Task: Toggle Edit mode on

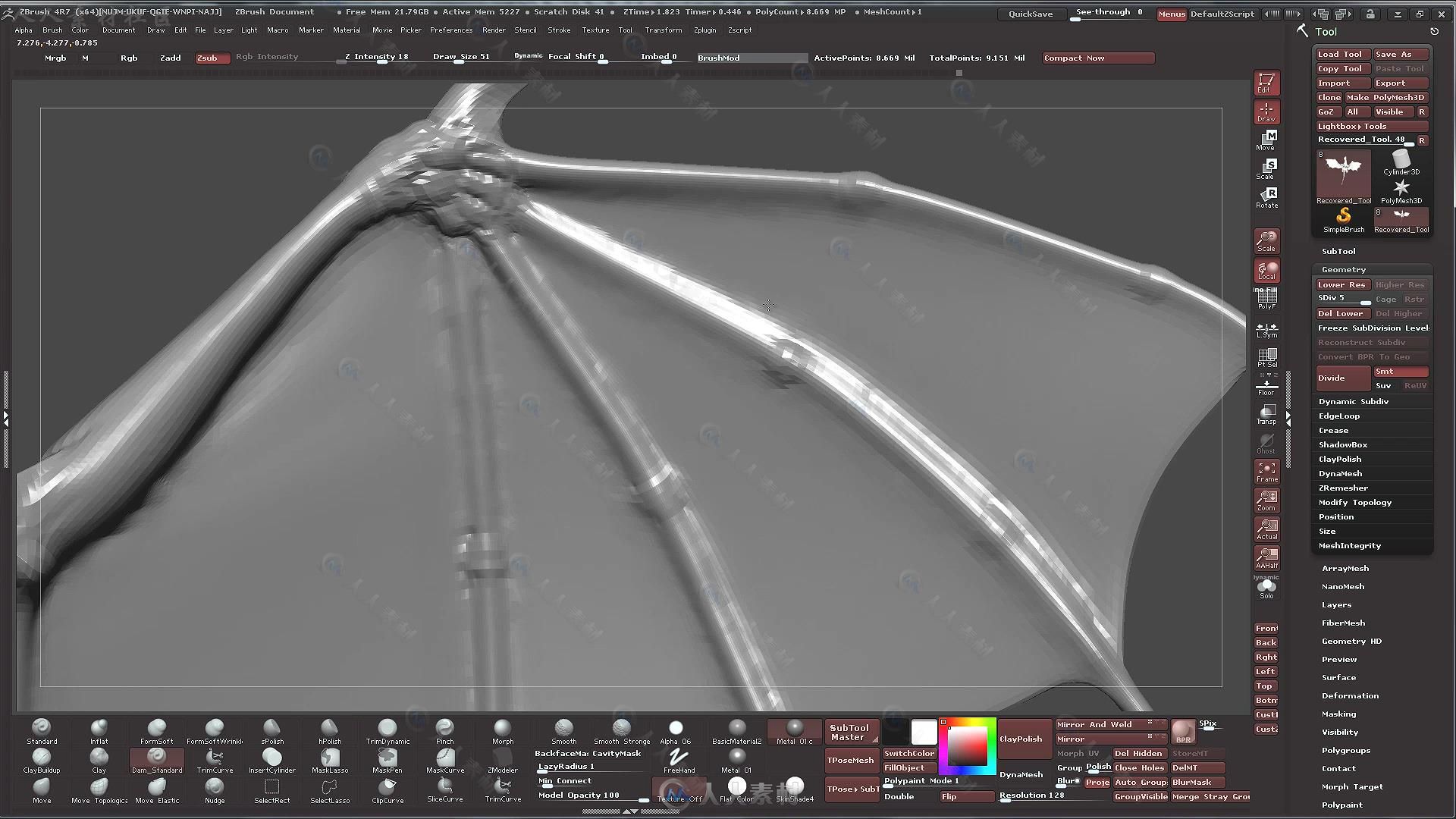Action: point(1266,82)
